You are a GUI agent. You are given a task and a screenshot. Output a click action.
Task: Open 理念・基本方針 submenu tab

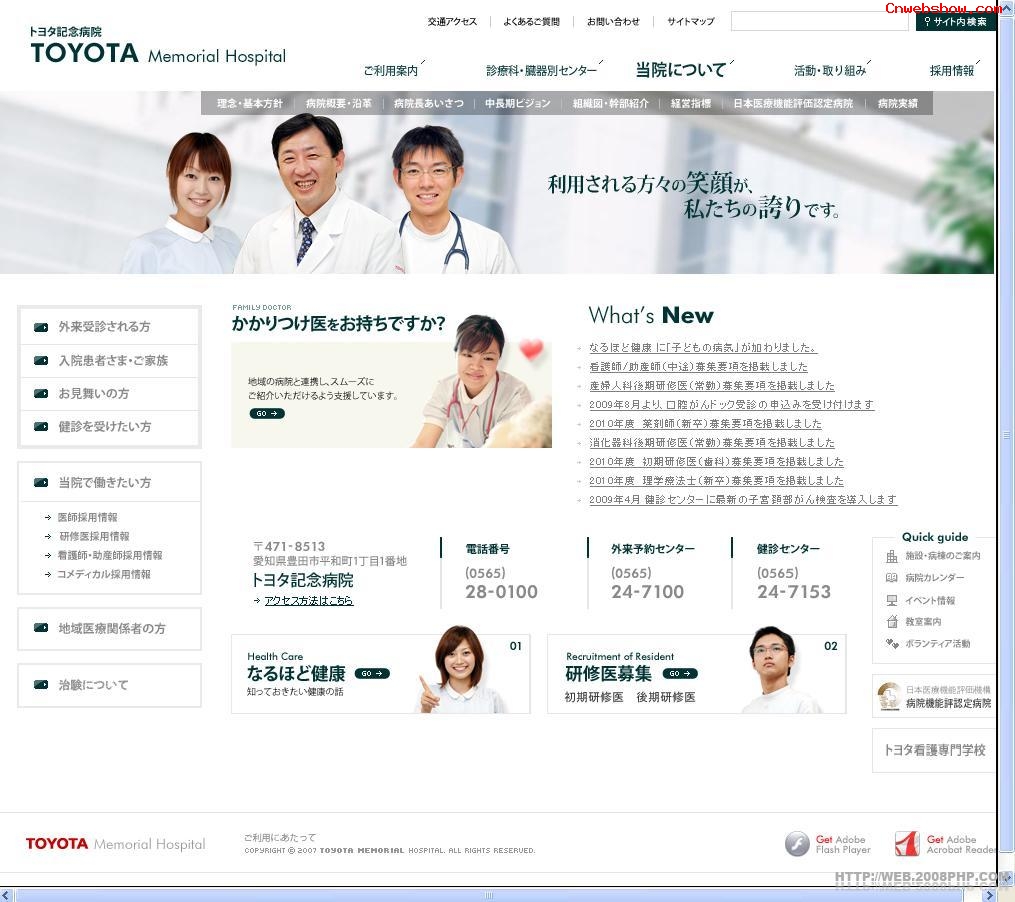point(250,103)
